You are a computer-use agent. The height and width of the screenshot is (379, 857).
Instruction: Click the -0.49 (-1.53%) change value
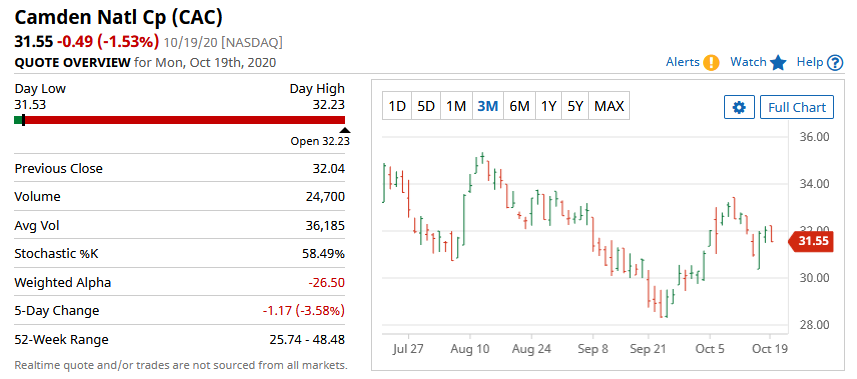pyautogui.click(x=108, y=42)
